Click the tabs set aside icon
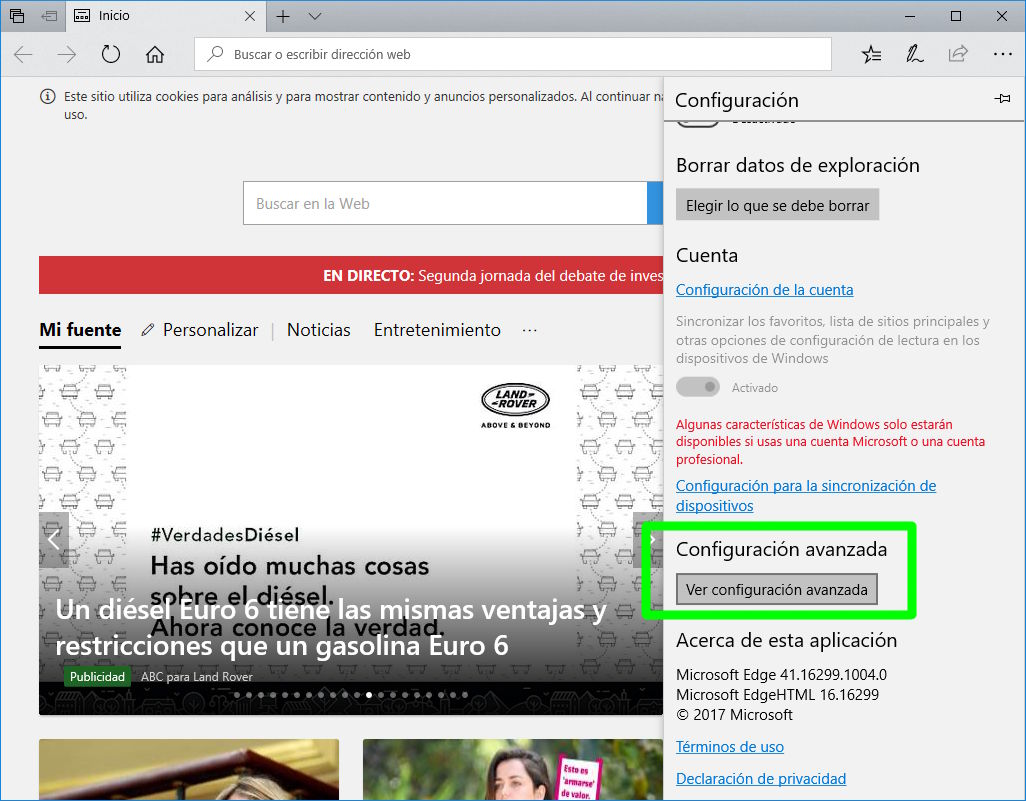 pos(49,16)
